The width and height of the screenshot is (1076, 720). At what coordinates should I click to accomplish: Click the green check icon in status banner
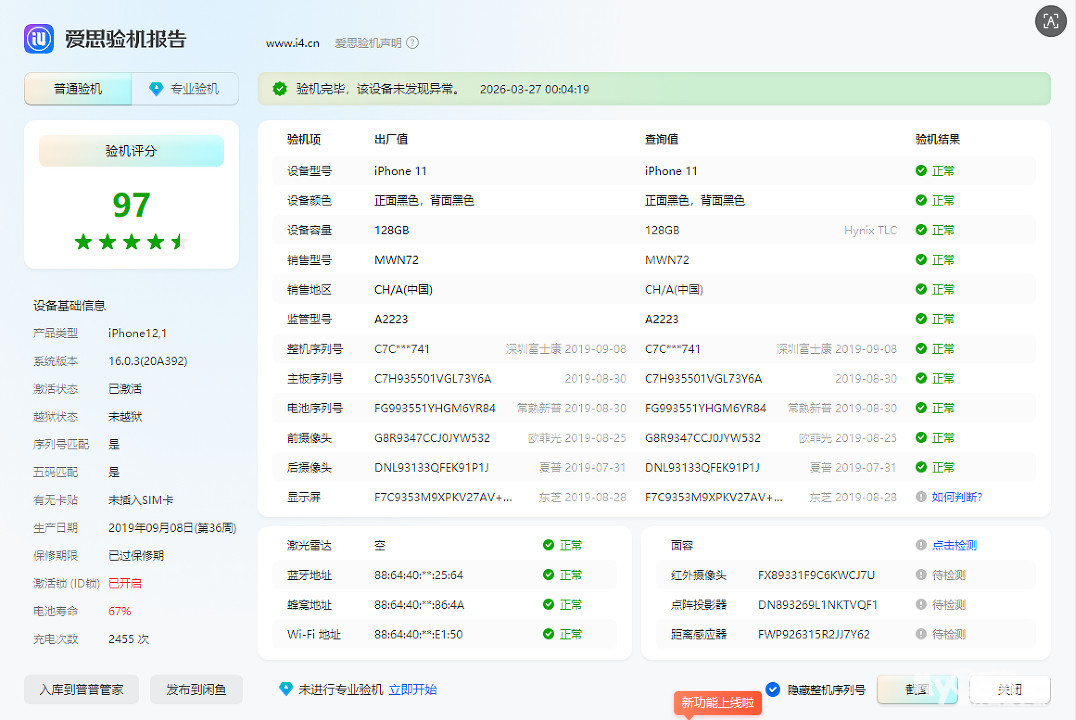[x=280, y=89]
